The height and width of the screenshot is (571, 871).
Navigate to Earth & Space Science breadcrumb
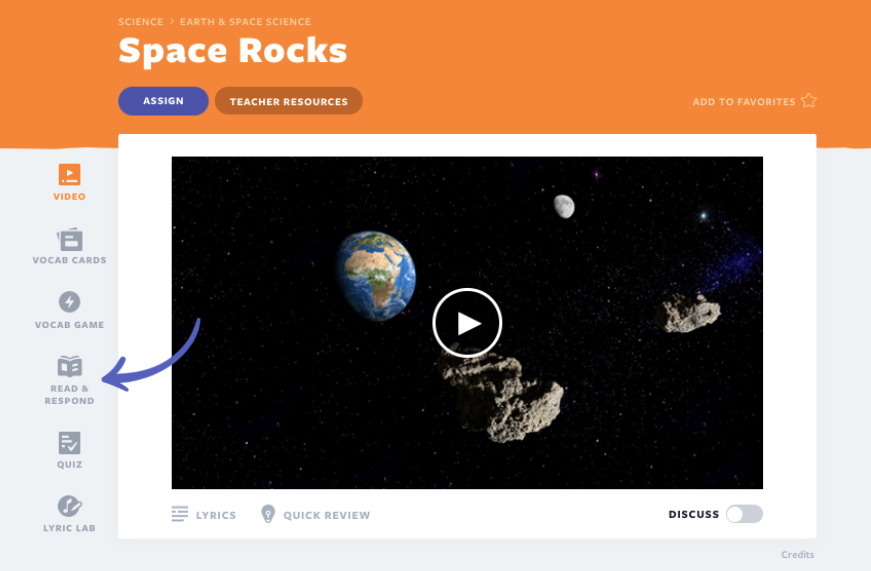[x=245, y=22]
